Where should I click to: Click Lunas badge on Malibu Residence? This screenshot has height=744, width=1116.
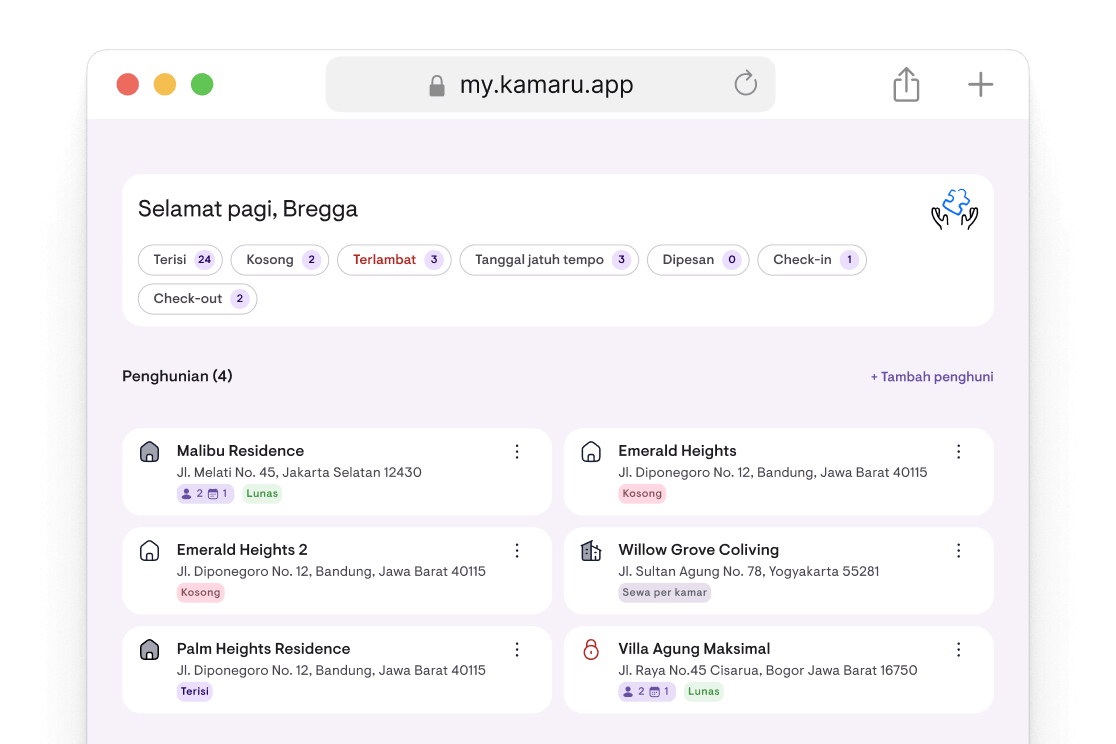(x=262, y=493)
